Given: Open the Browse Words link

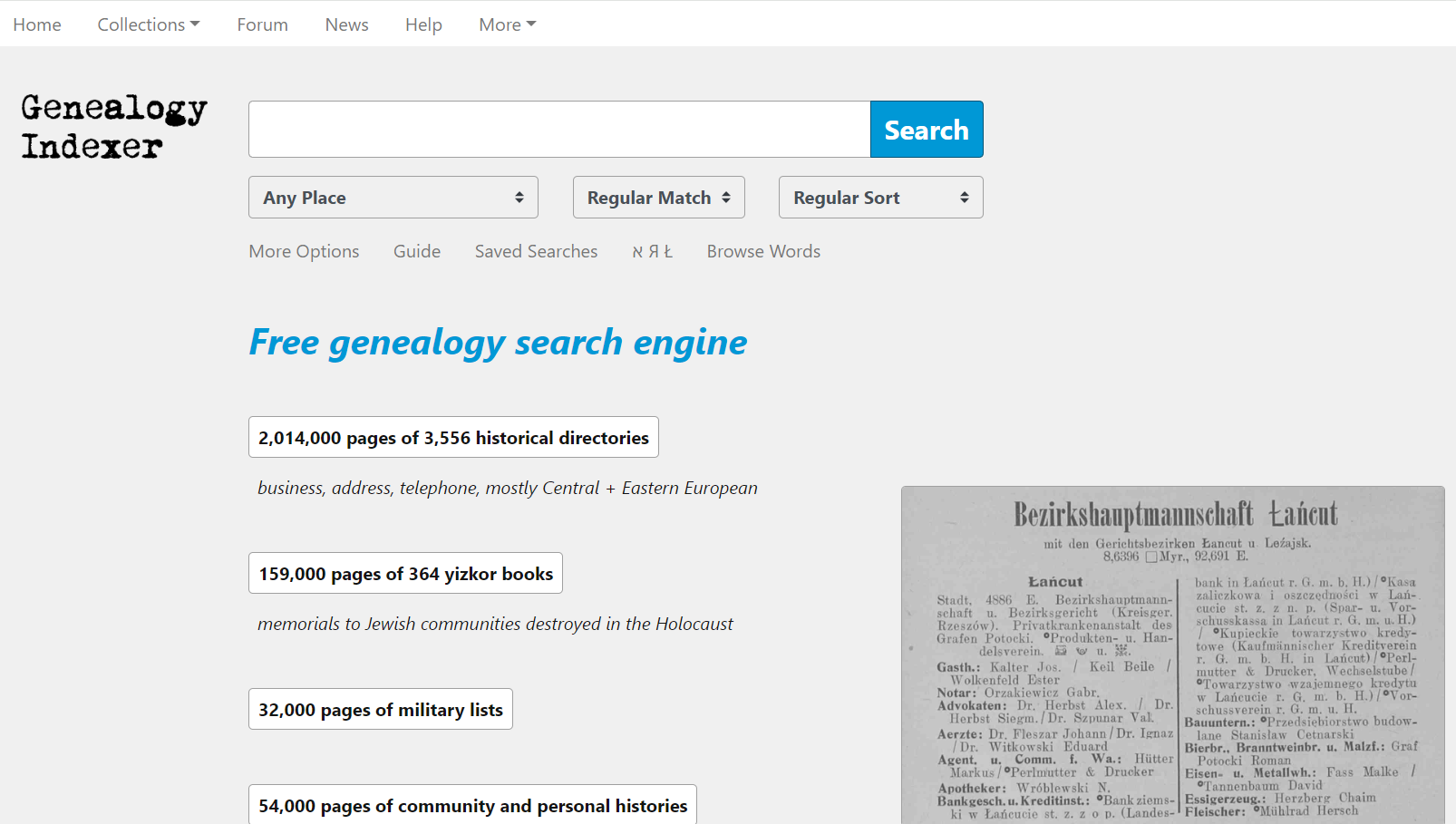Looking at the screenshot, I should click(x=762, y=251).
